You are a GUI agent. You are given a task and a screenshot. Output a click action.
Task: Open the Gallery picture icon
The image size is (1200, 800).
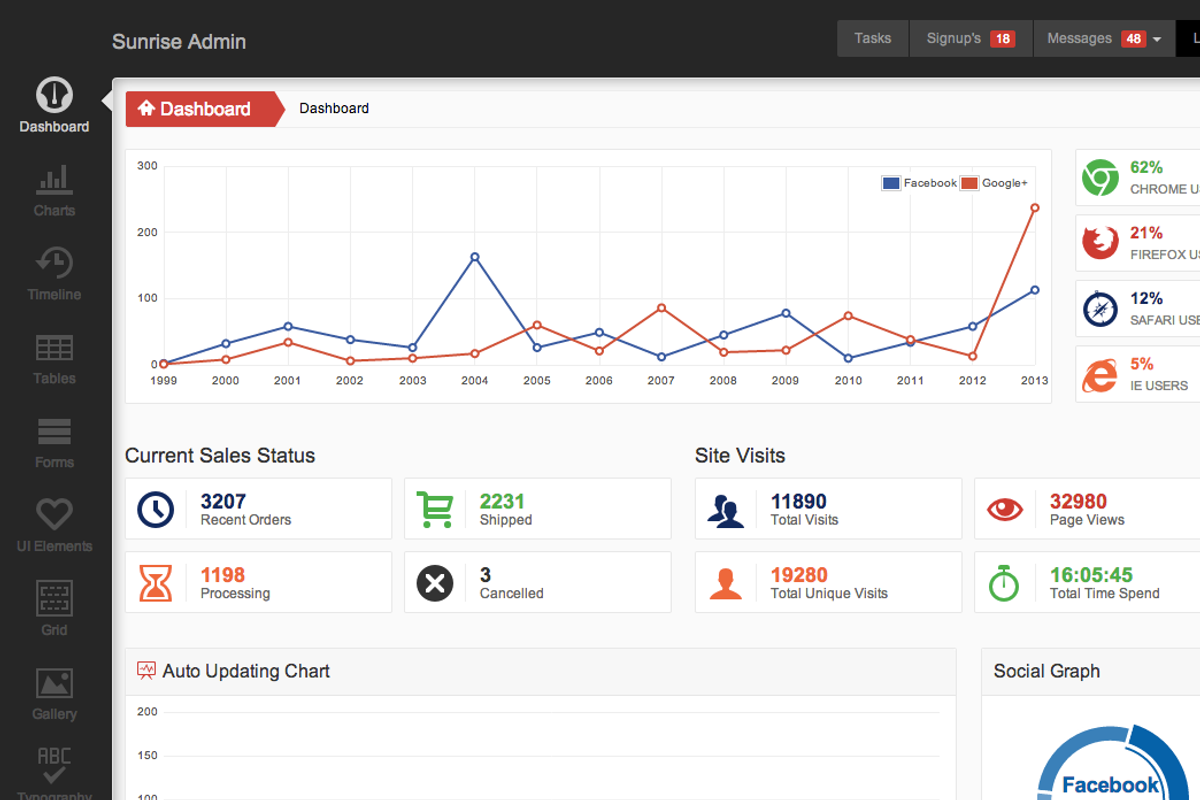[54, 683]
